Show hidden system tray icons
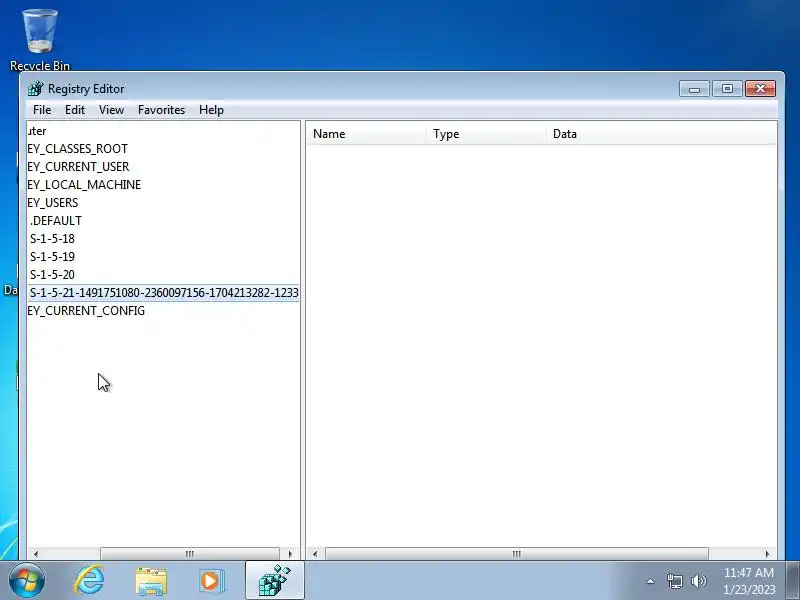The width and height of the screenshot is (800, 600). 651,581
